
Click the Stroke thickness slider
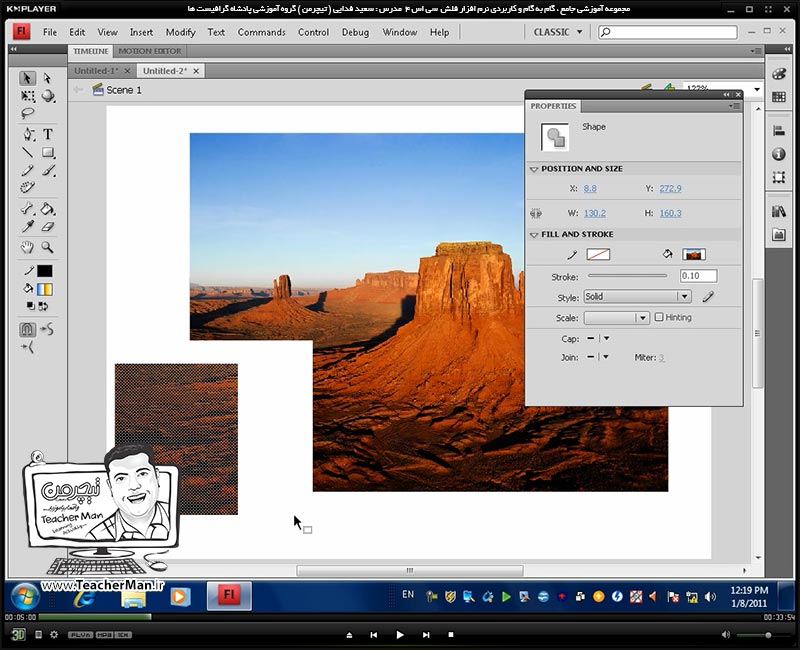(x=628, y=276)
